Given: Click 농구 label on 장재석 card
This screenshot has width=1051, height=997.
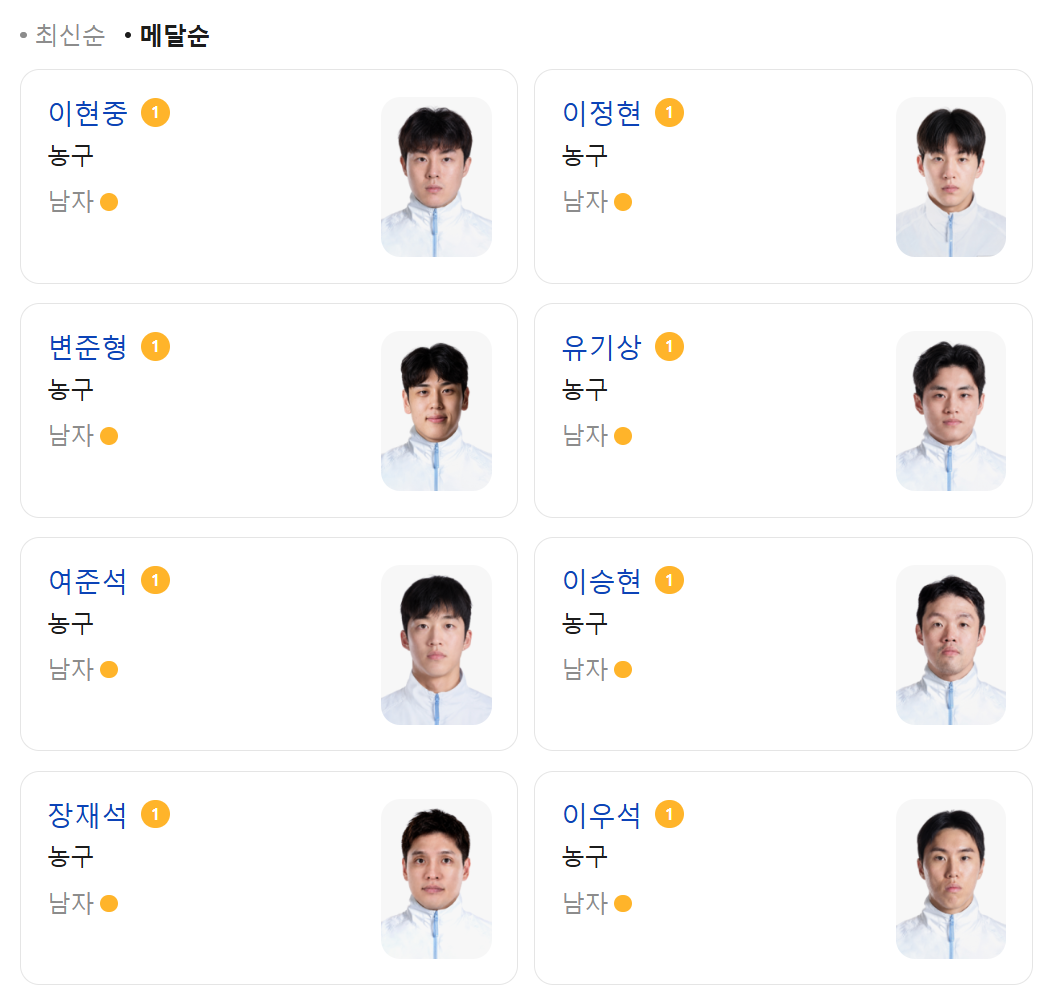Looking at the screenshot, I should [x=70, y=857].
